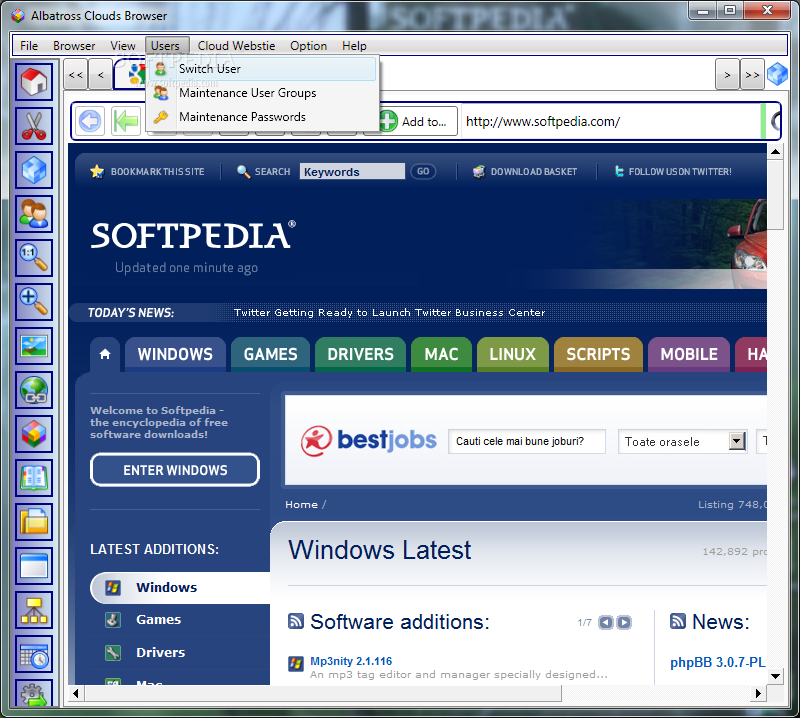The height and width of the screenshot is (718, 800).
Task: Click the red house Home icon in sidebar
Action: (34, 82)
